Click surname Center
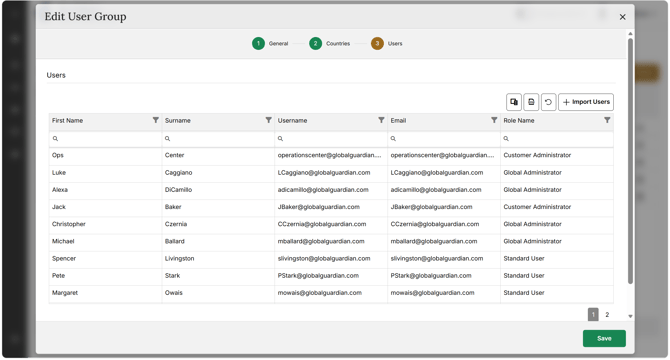The height and width of the screenshot is (360, 670). coord(174,155)
